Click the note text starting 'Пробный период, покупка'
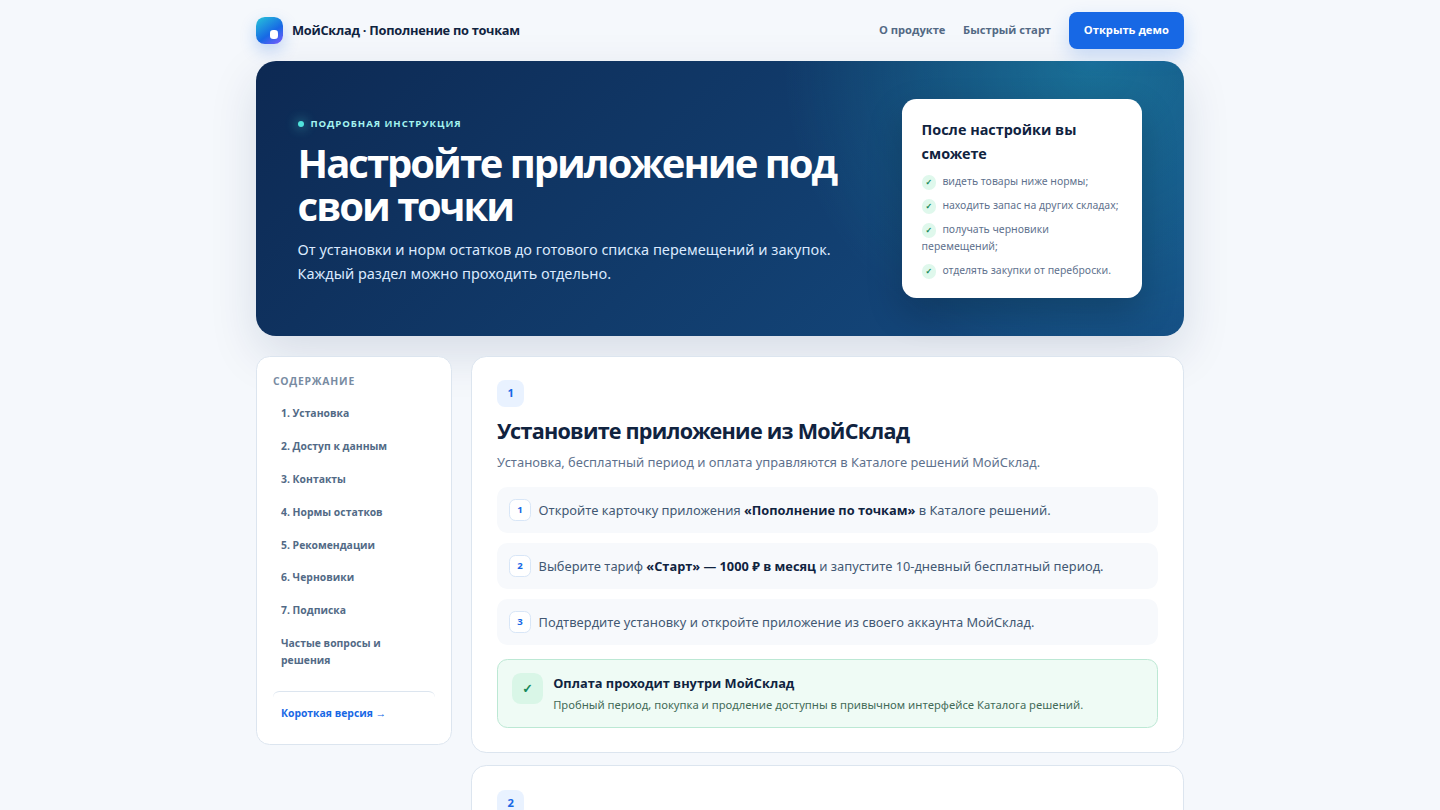 818,705
